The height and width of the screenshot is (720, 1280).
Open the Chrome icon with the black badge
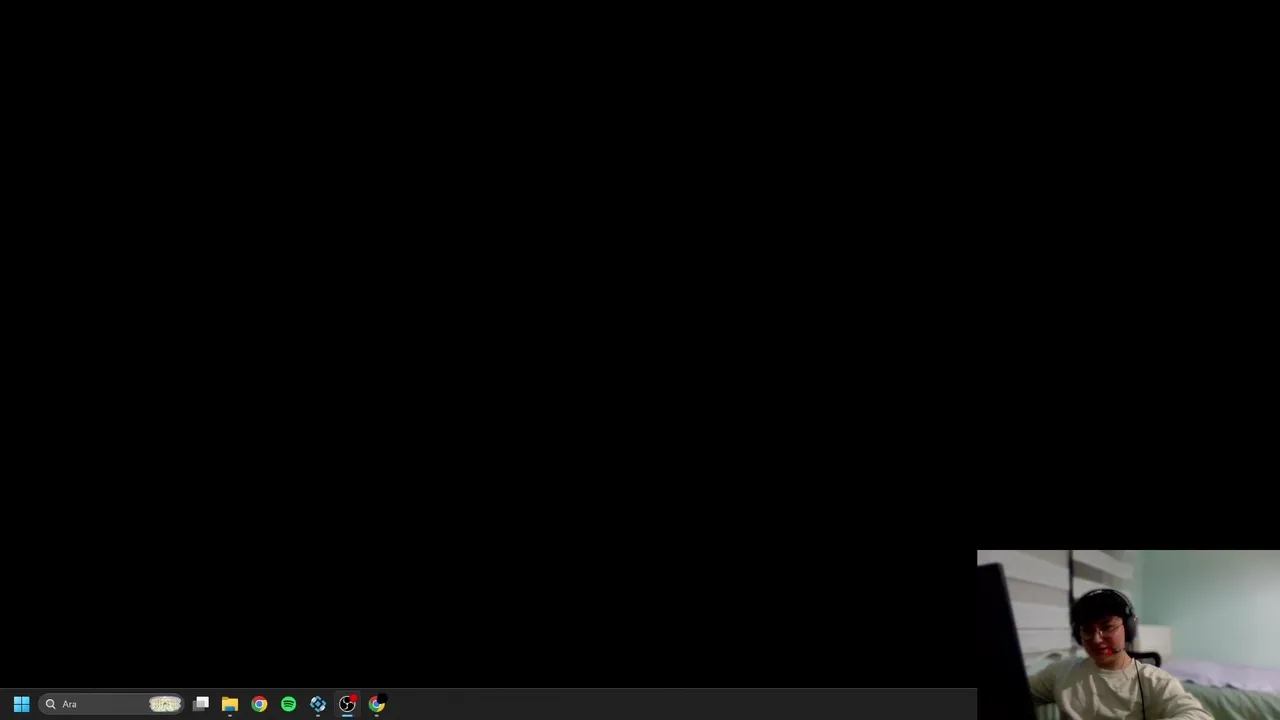376,704
